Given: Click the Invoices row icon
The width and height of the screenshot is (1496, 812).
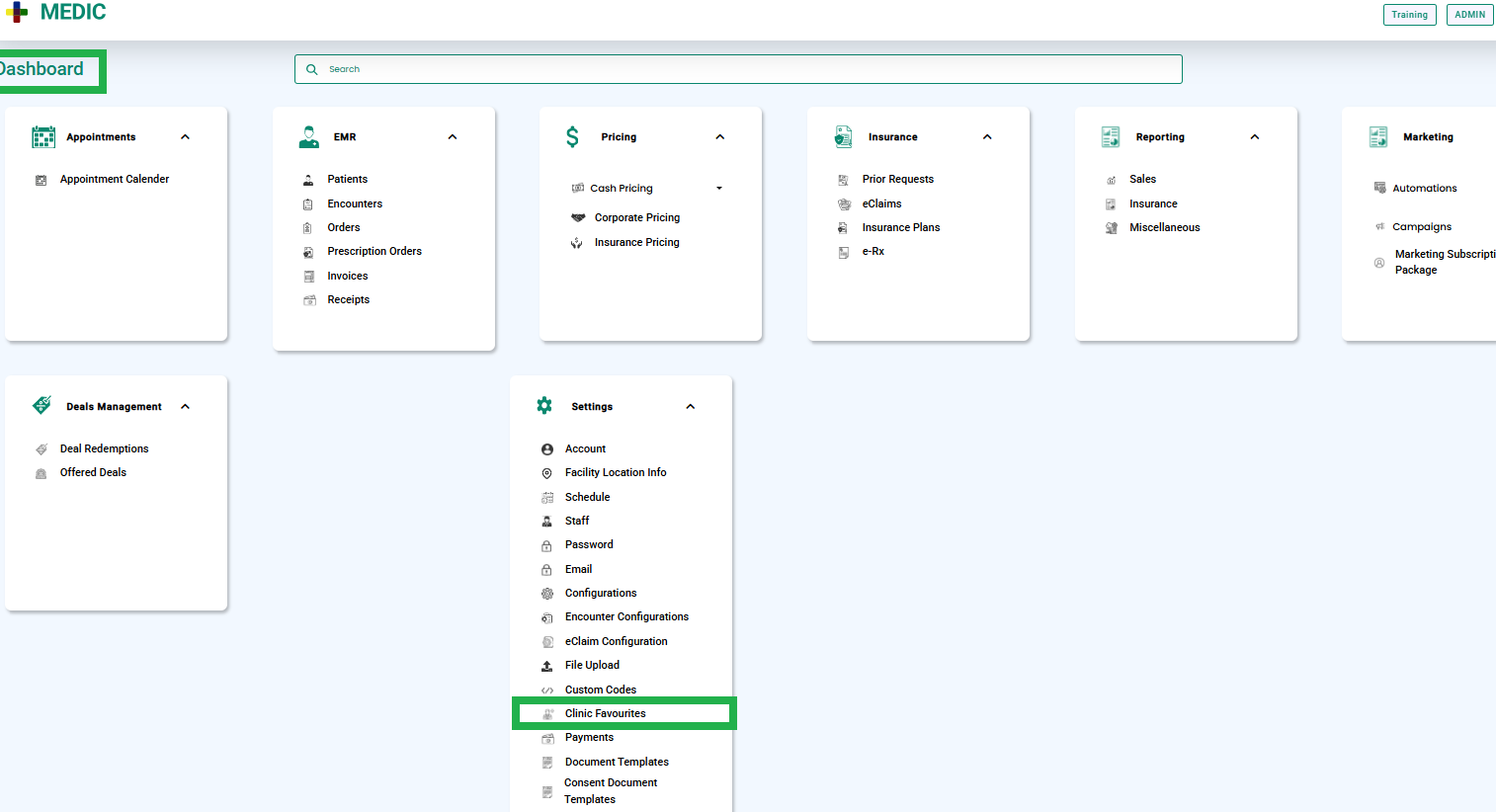Looking at the screenshot, I should [x=308, y=277].
